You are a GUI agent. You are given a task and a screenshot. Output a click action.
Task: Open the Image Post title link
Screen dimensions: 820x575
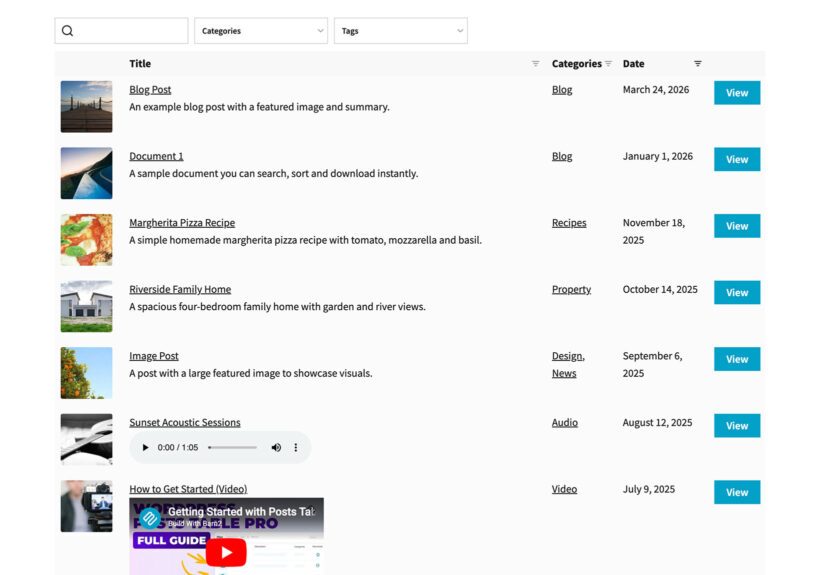click(154, 356)
